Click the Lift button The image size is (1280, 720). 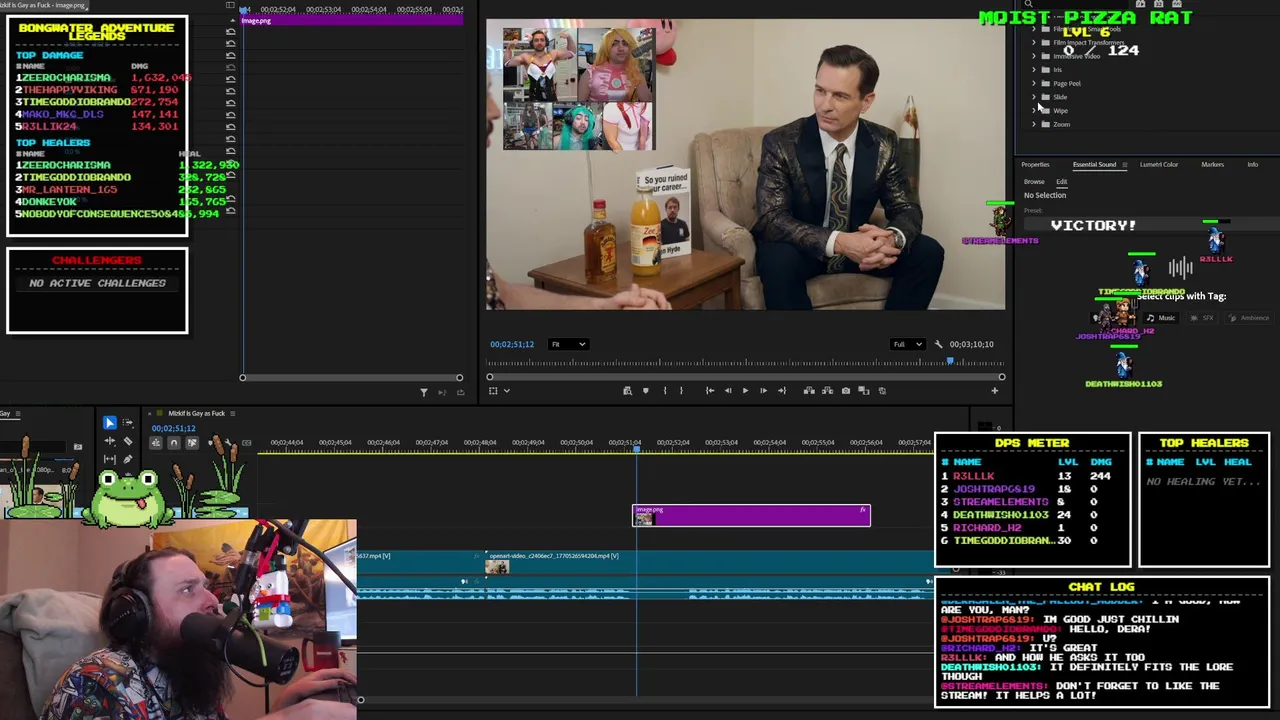pyautogui.click(x=809, y=391)
